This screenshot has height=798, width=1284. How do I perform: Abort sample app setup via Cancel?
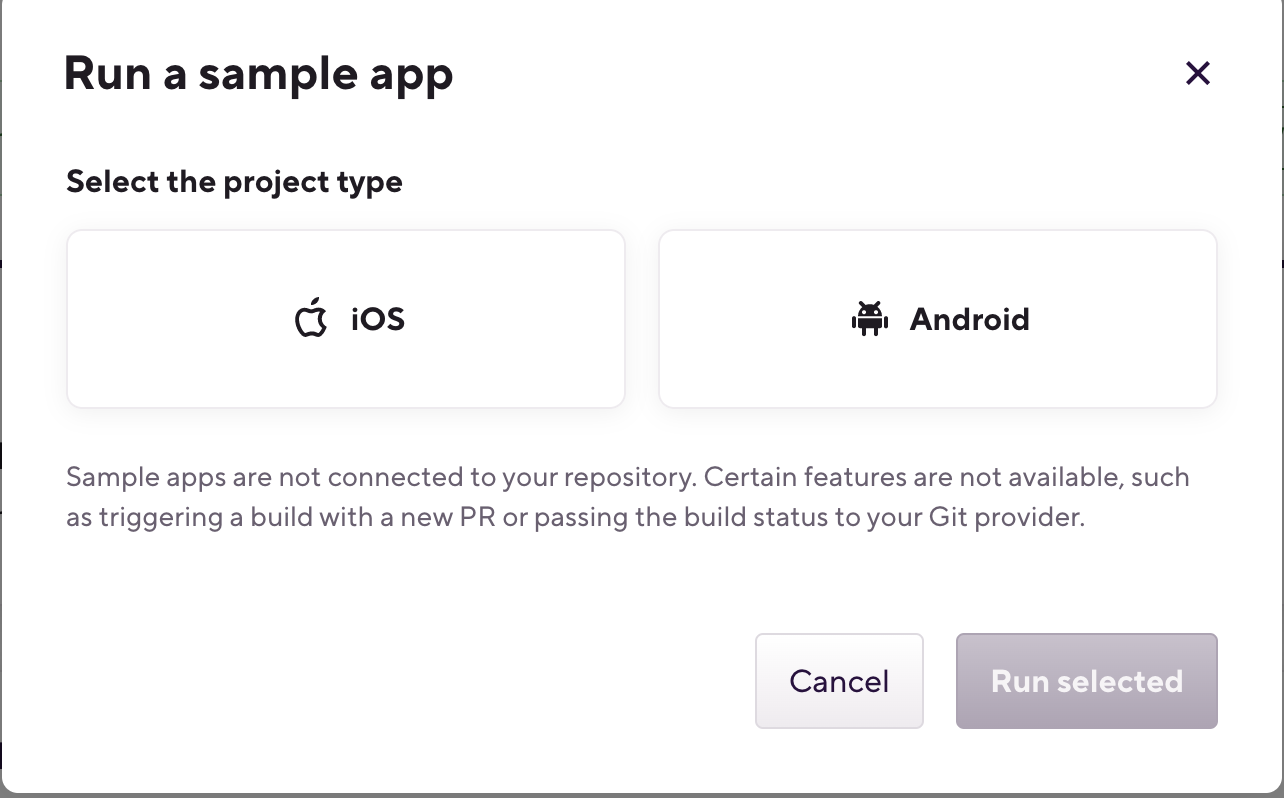[x=839, y=681]
